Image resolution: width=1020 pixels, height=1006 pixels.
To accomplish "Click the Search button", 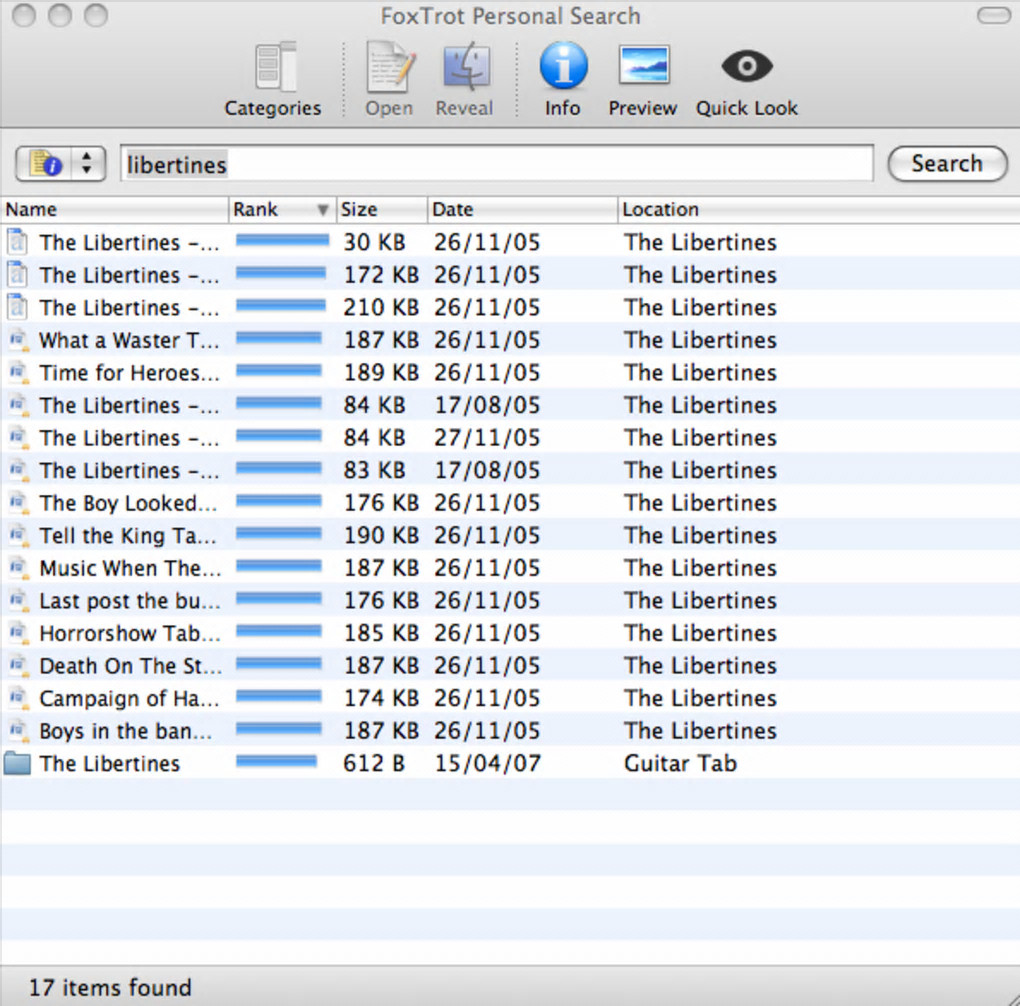I will click(947, 163).
